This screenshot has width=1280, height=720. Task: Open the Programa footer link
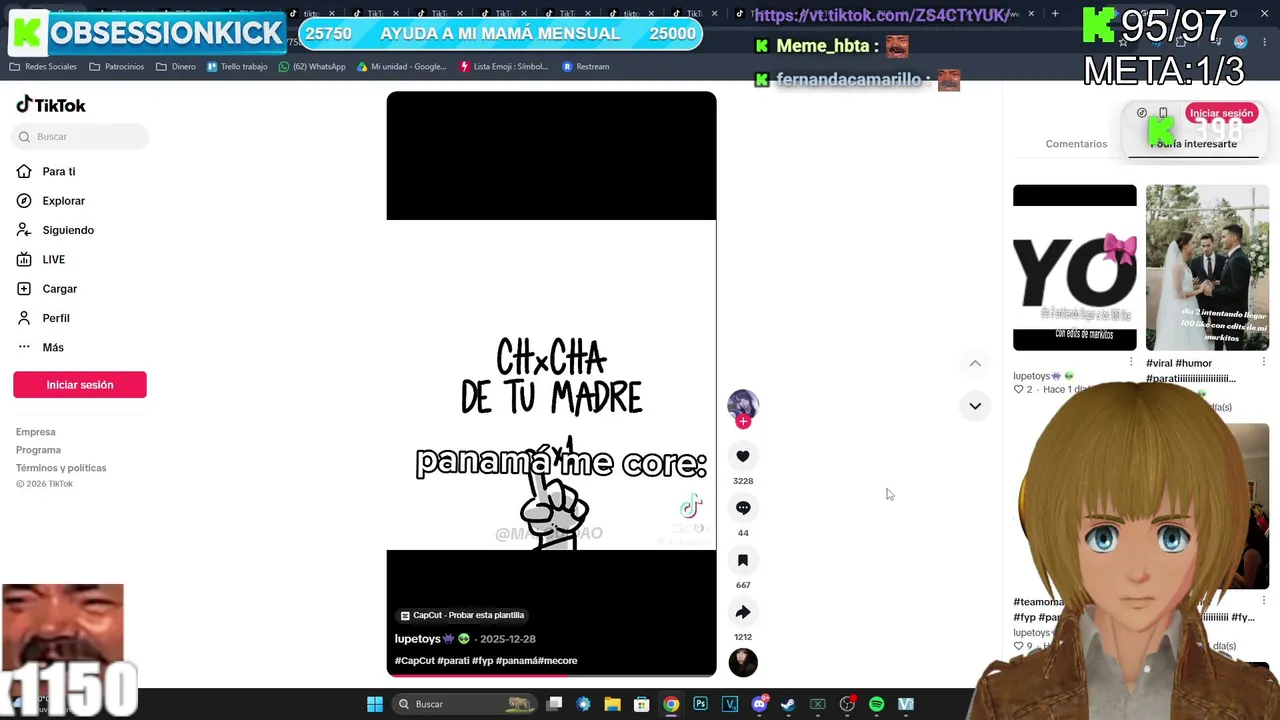click(38, 450)
